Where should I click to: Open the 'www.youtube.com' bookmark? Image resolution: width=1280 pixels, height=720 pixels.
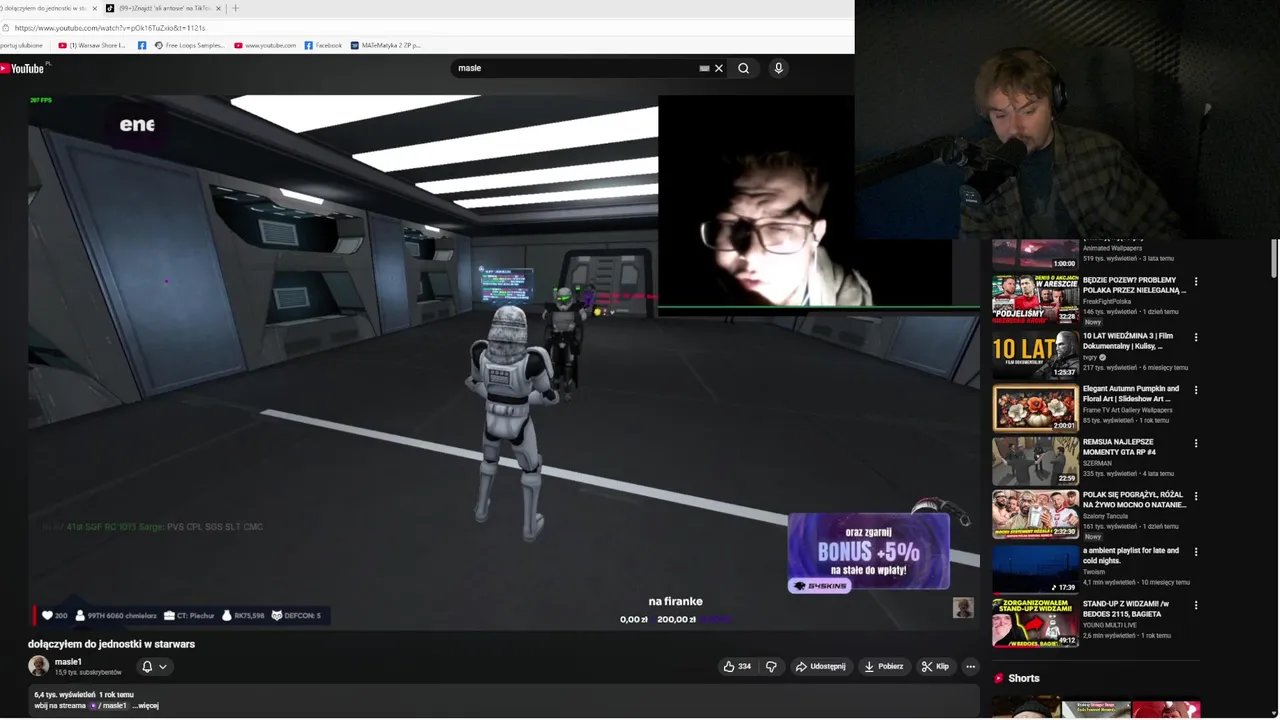[265, 45]
